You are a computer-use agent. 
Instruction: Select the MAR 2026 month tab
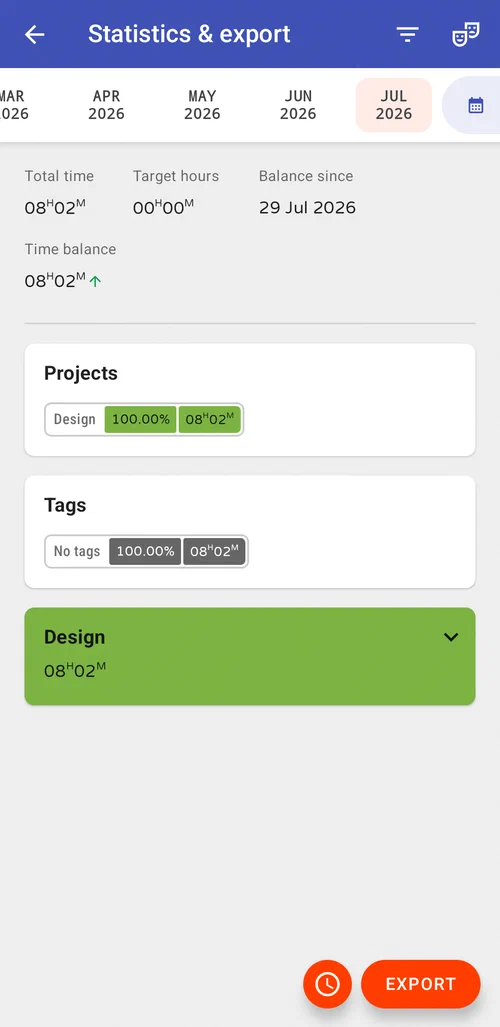(13, 105)
